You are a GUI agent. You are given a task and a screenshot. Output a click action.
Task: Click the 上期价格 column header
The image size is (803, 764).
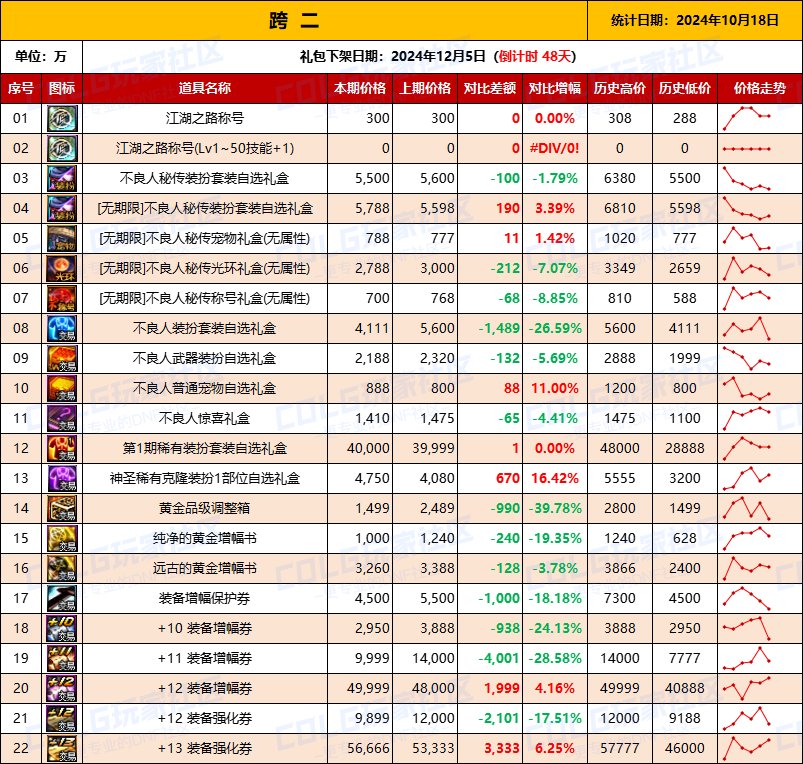tap(425, 89)
